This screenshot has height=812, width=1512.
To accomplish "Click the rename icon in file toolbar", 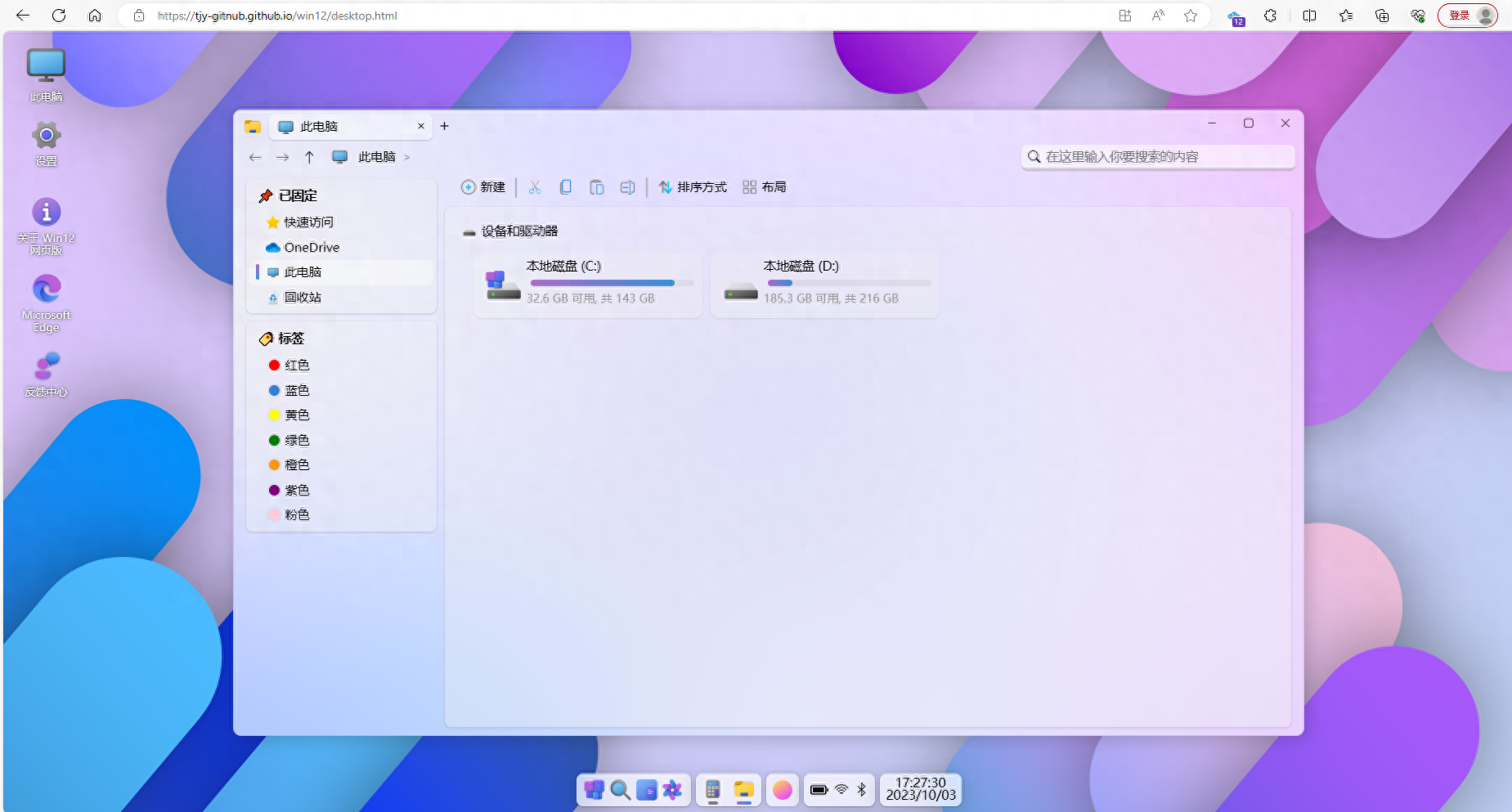I will pos(627,187).
